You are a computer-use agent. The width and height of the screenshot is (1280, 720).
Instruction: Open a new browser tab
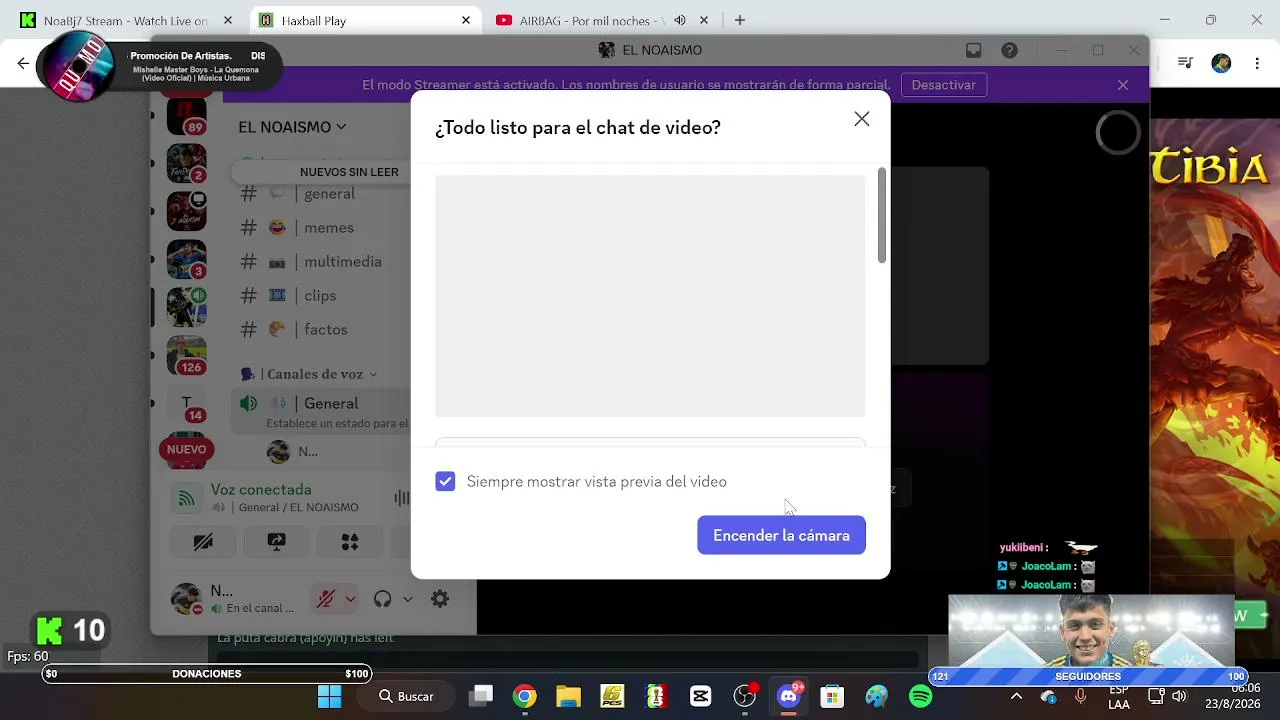(740, 20)
